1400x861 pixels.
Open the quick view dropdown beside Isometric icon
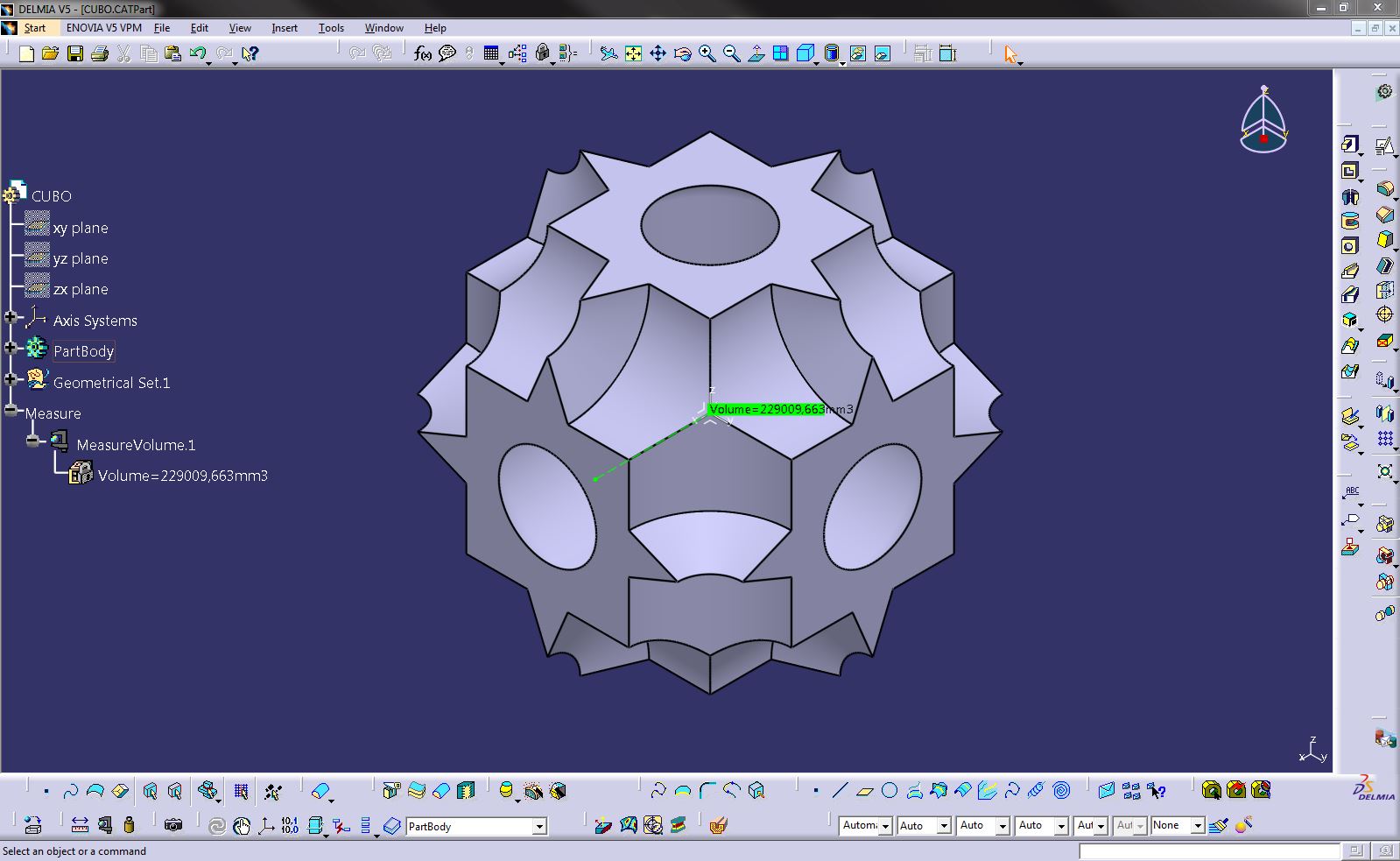pyautogui.click(x=816, y=62)
